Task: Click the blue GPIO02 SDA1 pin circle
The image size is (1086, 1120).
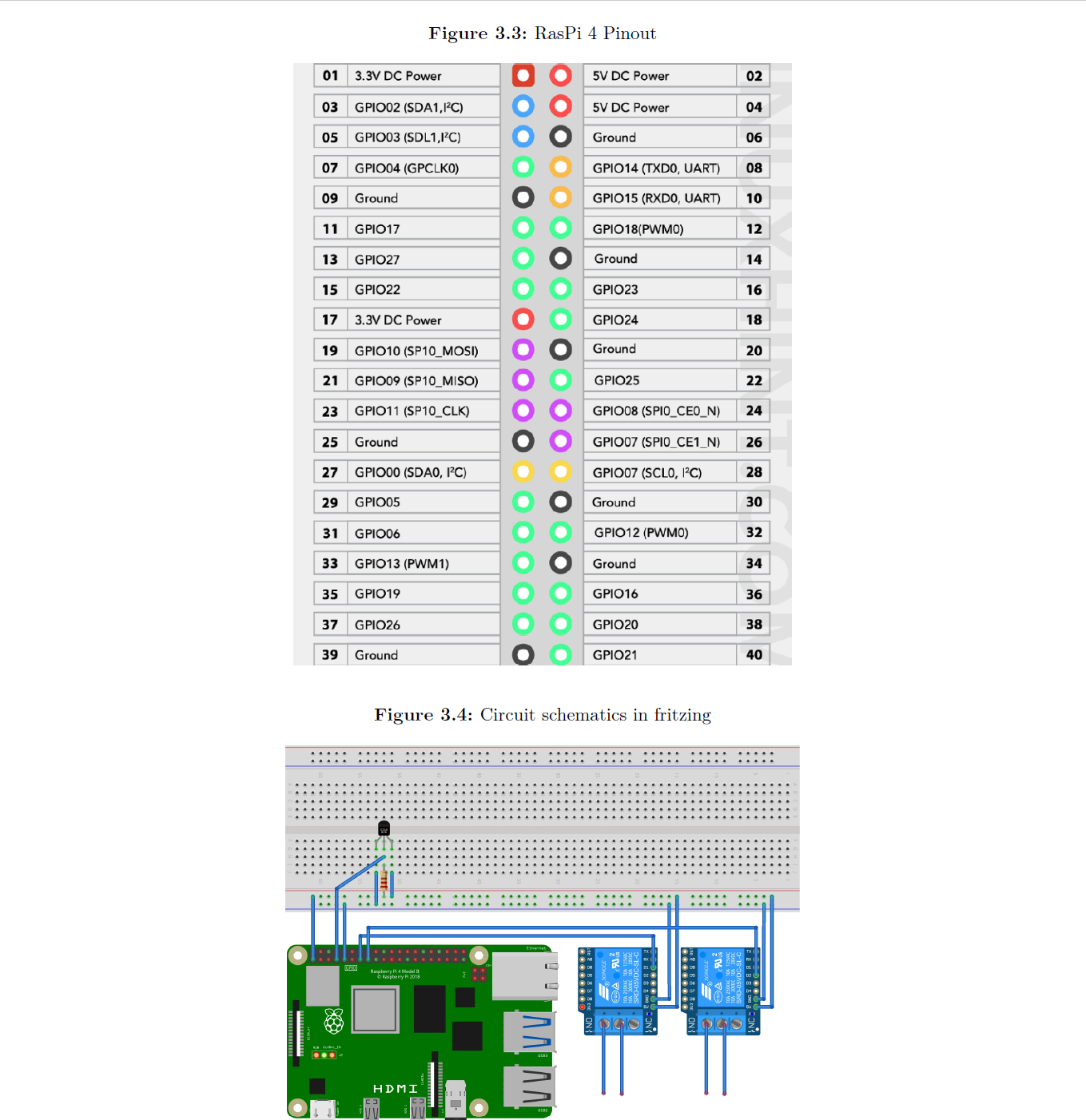Action: click(523, 106)
